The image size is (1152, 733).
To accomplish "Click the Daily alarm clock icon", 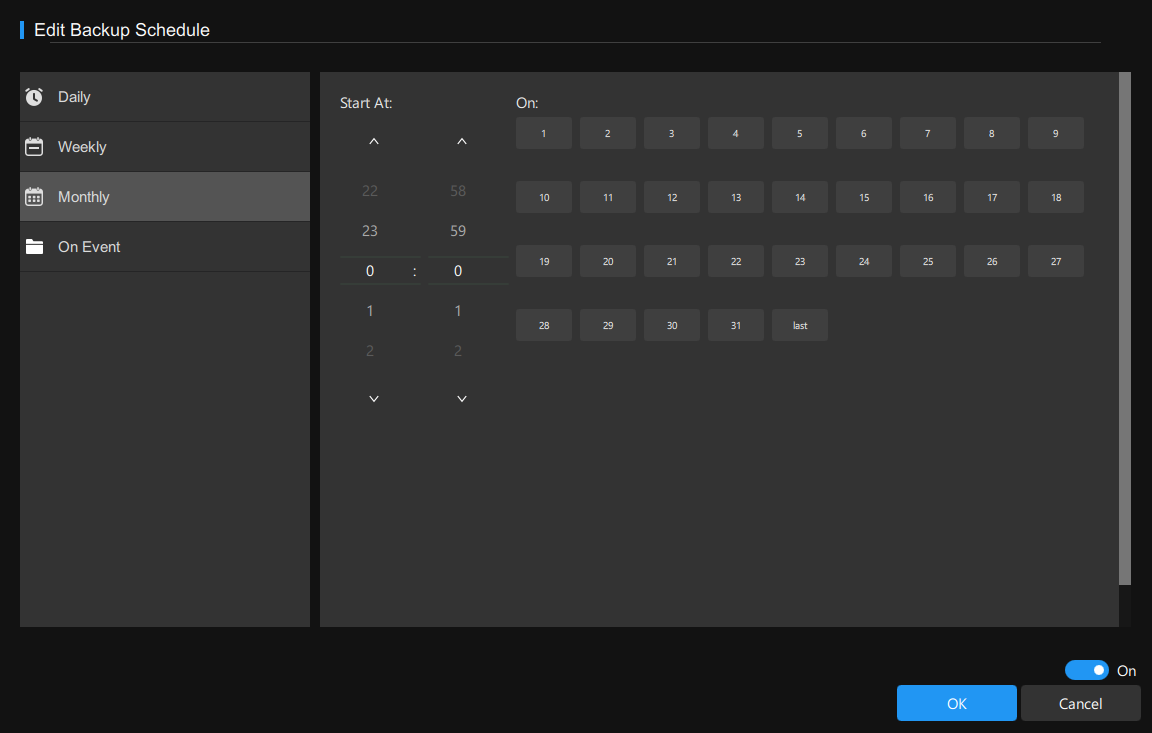I will [34, 97].
